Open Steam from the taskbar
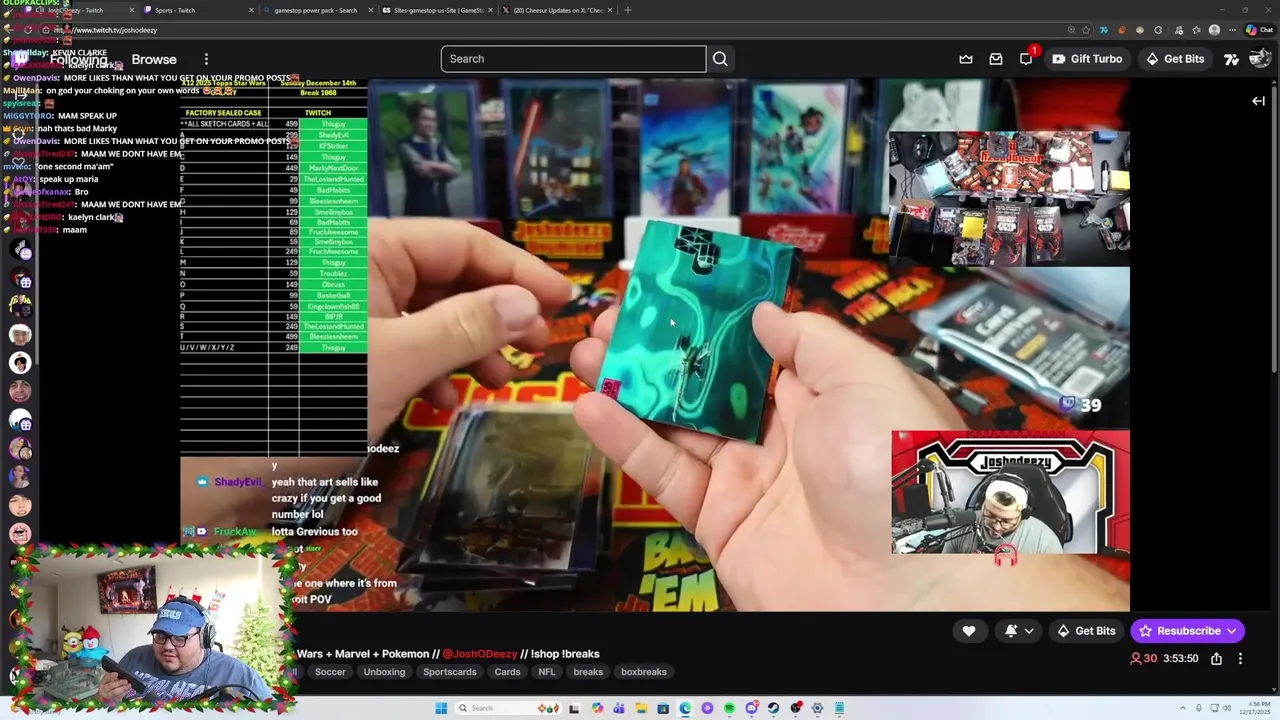The height and width of the screenshot is (720, 1280). click(773, 708)
